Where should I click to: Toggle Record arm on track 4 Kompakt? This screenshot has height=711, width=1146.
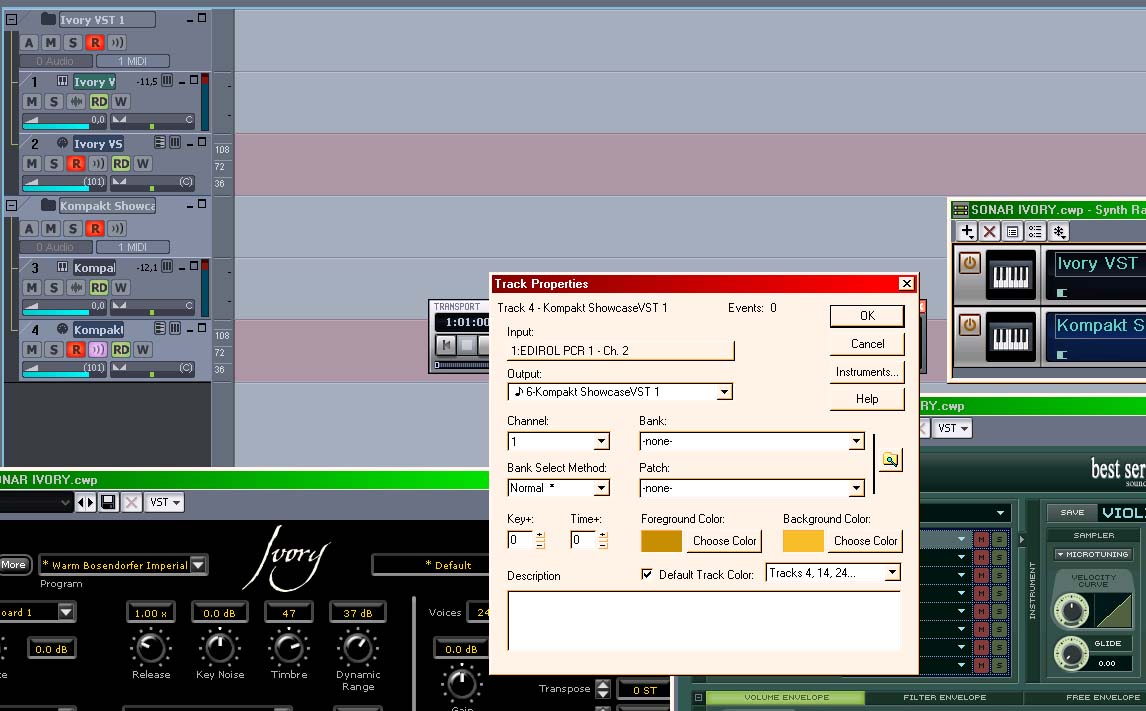76,350
